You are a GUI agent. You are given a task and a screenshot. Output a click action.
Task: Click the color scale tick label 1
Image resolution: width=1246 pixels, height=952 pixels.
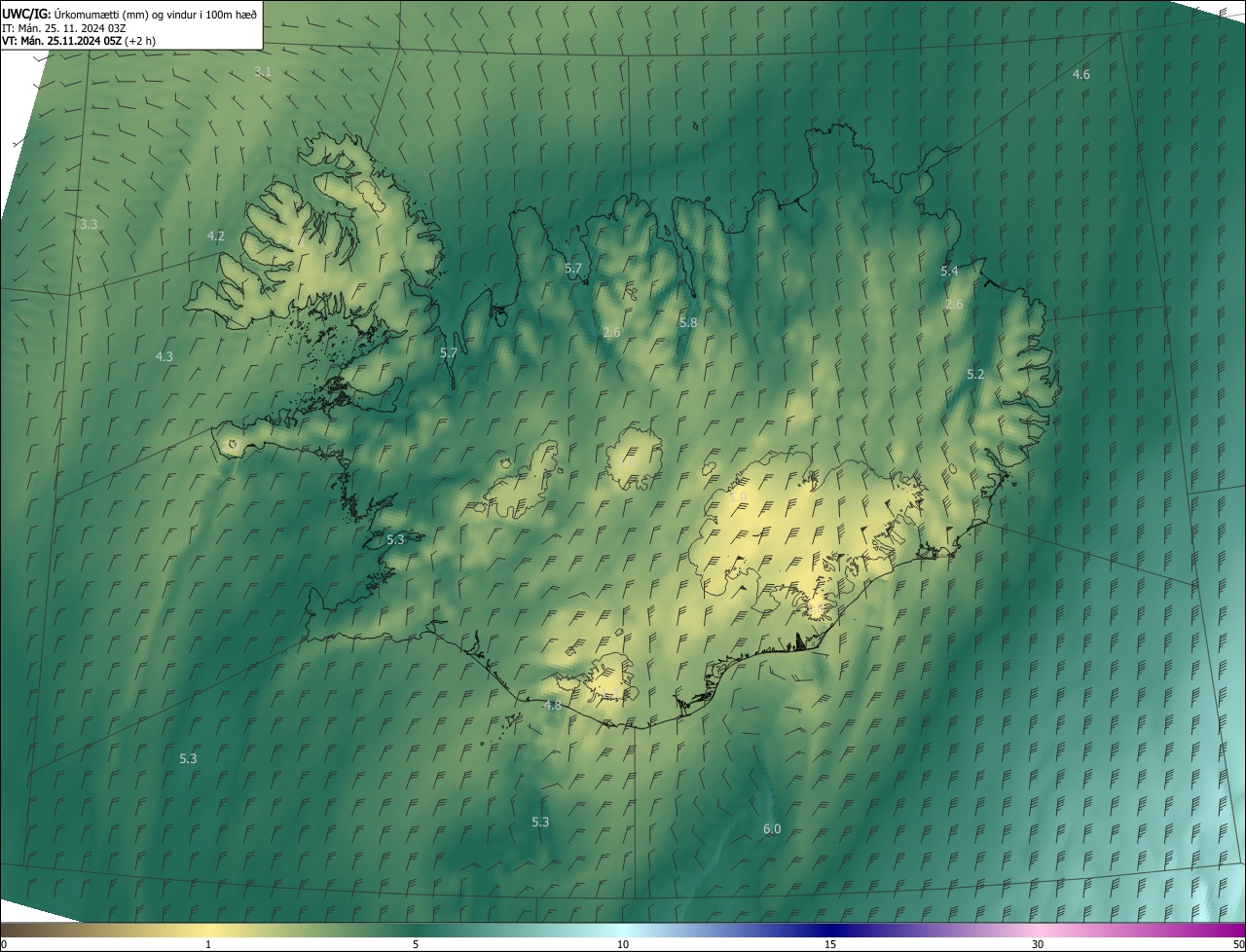[208, 944]
